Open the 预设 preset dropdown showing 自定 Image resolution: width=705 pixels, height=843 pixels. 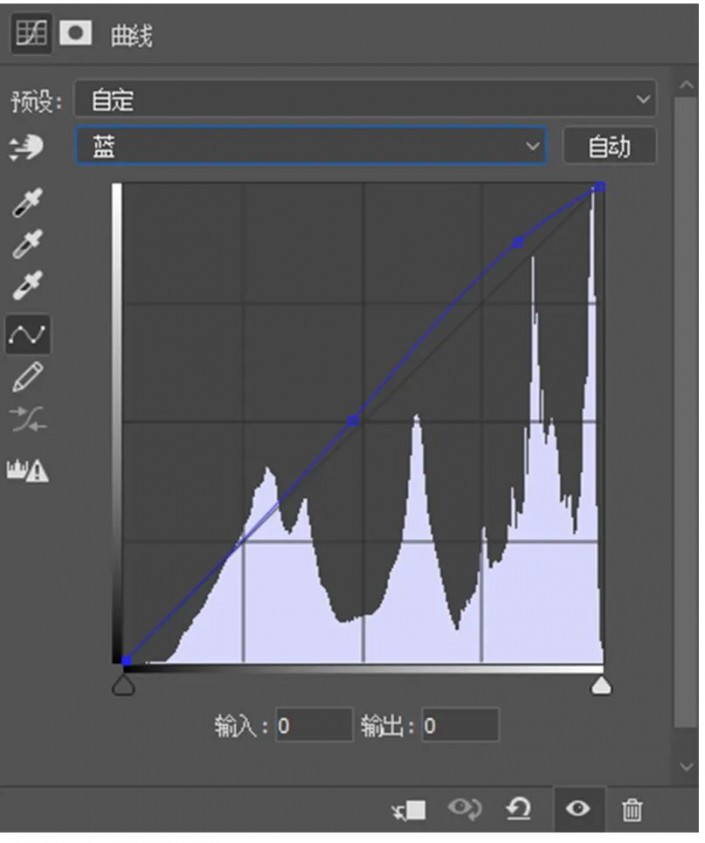coord(365,99)
